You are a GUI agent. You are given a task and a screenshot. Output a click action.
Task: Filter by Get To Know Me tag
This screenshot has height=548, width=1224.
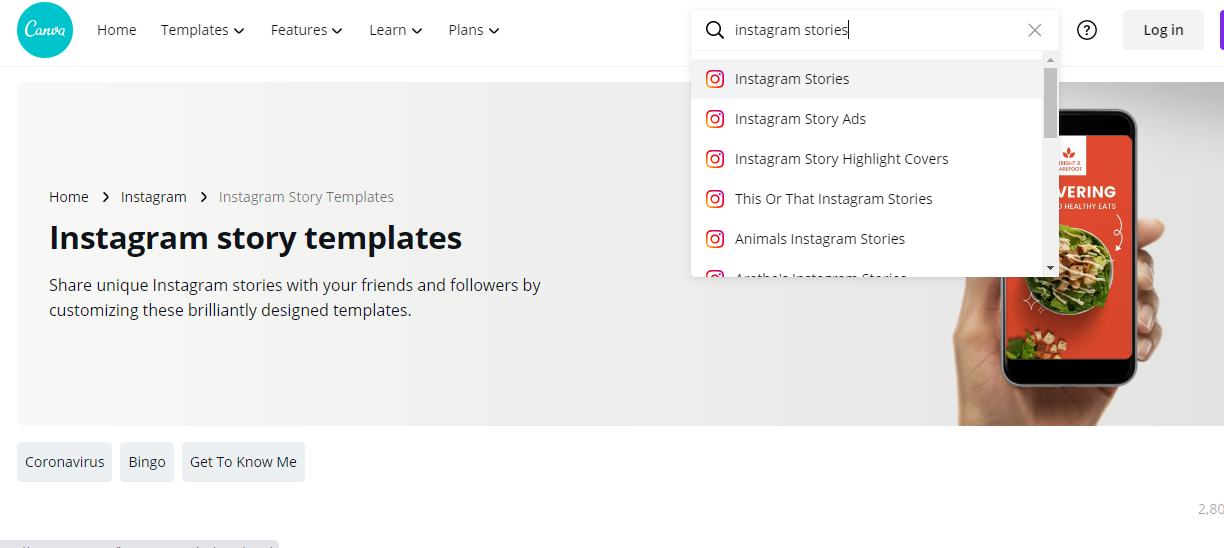click(x=243, y=462)
